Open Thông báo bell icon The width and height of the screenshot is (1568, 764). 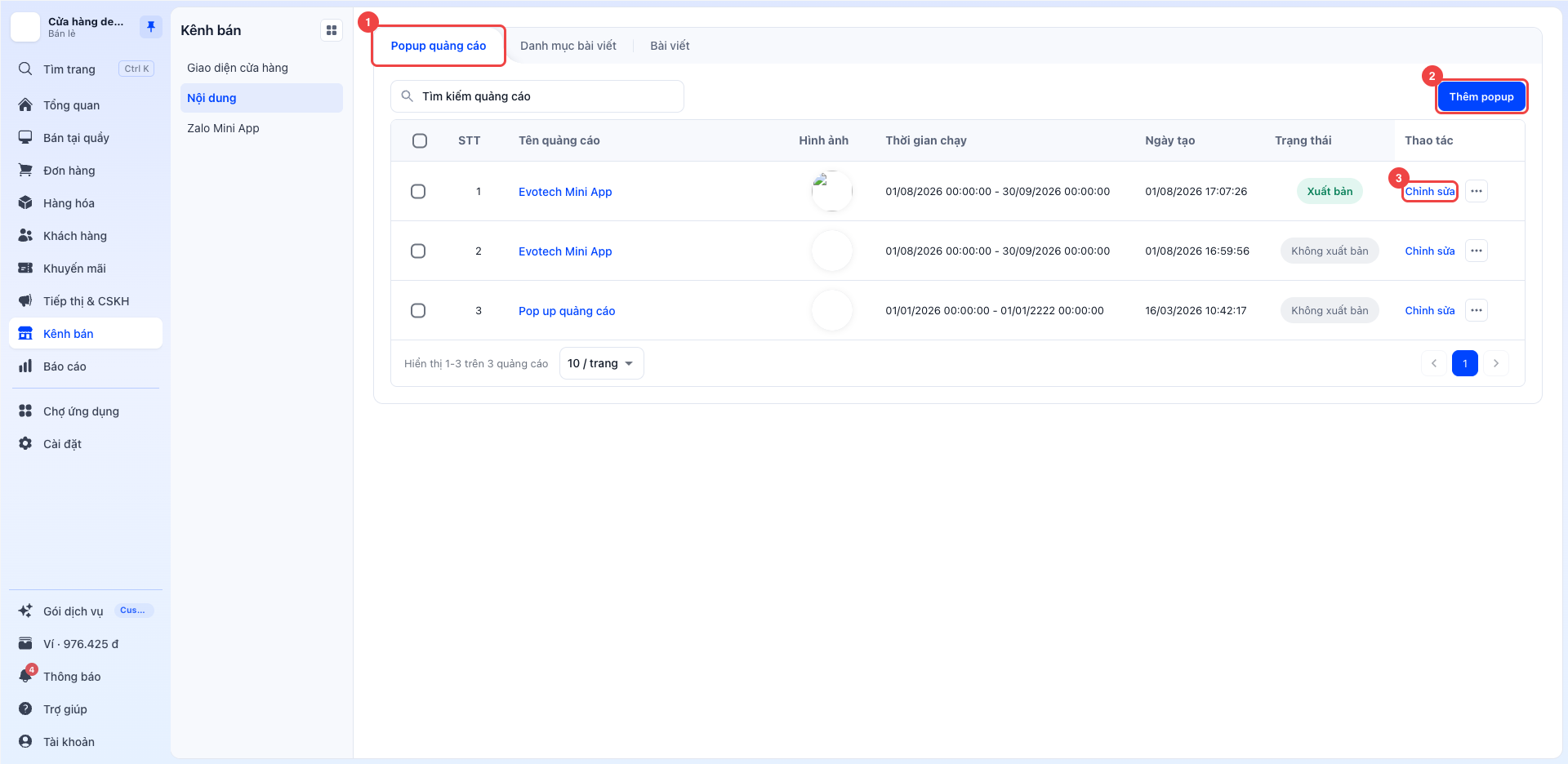click(25, 676)
